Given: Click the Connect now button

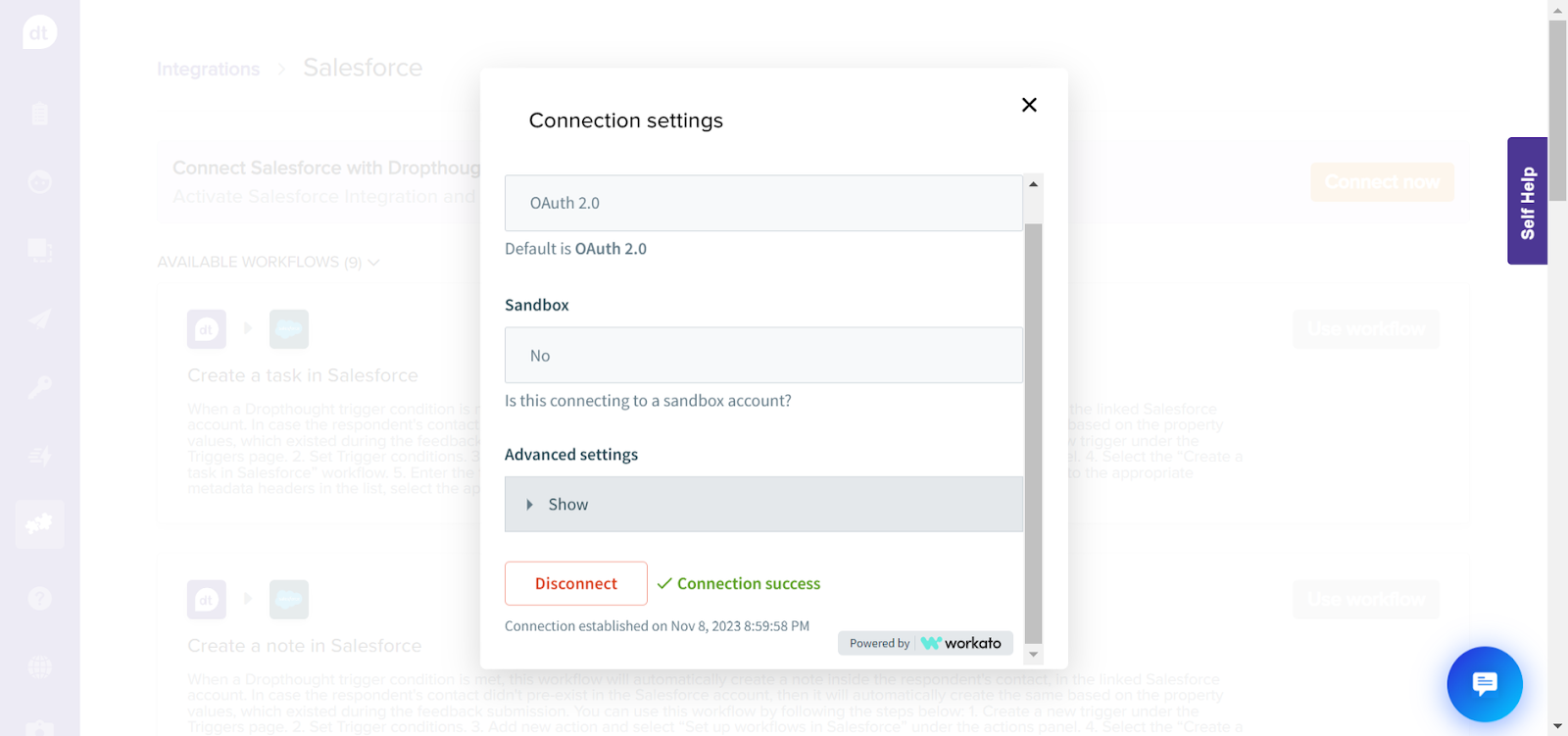Looking at the screenshot, I should [1382, 182].
